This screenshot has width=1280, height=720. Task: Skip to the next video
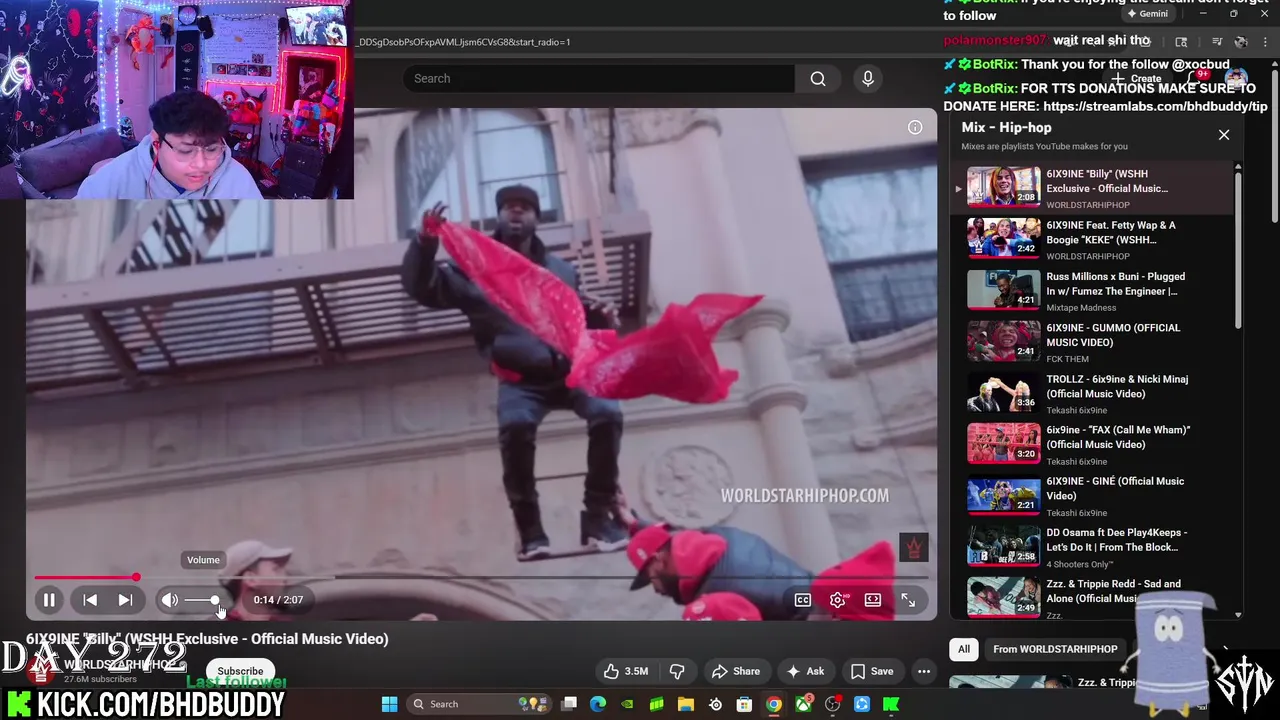125,600
